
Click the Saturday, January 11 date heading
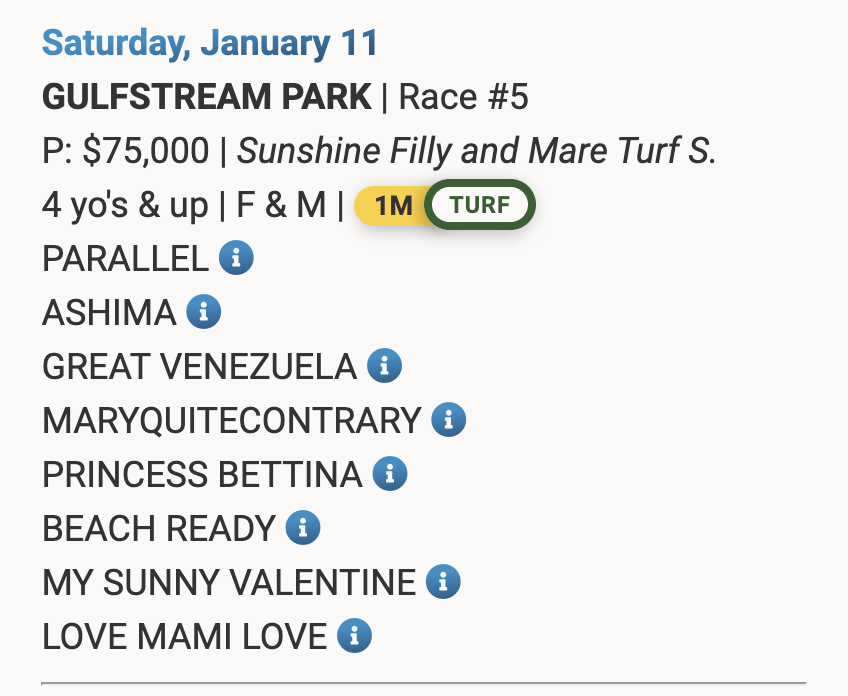coord(210,44)
